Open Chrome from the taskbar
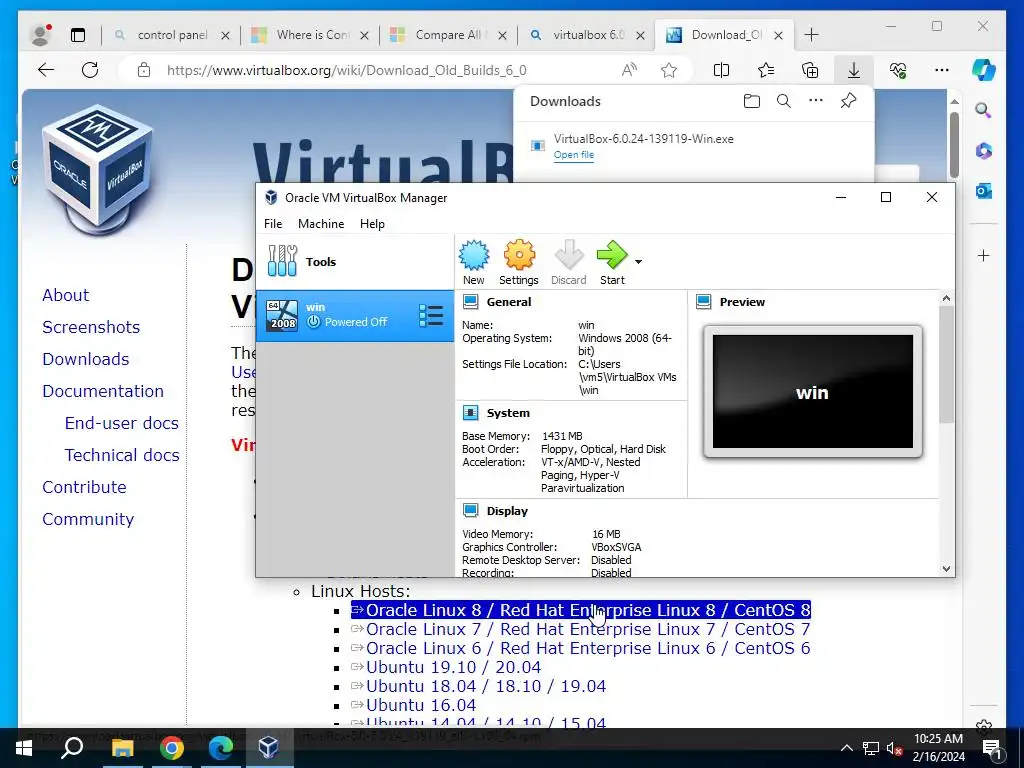The width and height of the screenshot is (1024, 768). pyautogui.click(x=171, y=748)
